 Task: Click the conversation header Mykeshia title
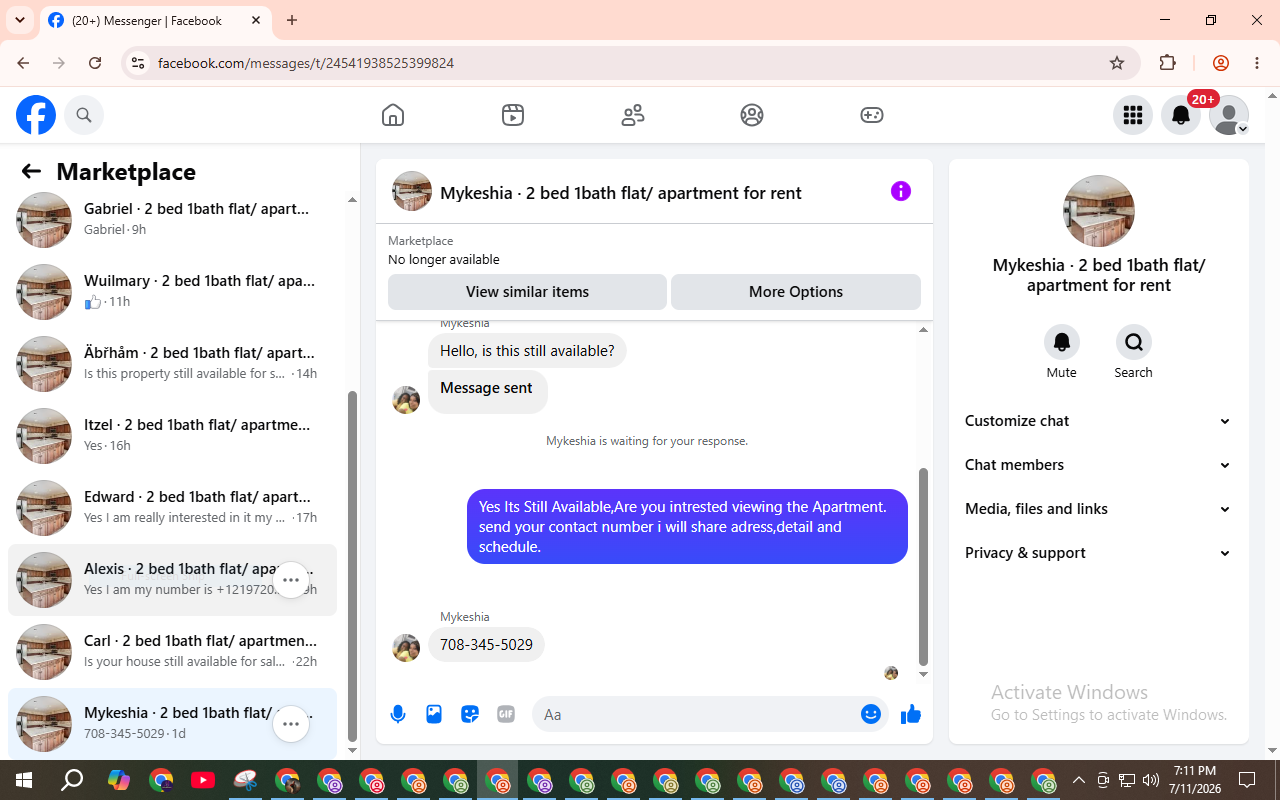point(621,193)
